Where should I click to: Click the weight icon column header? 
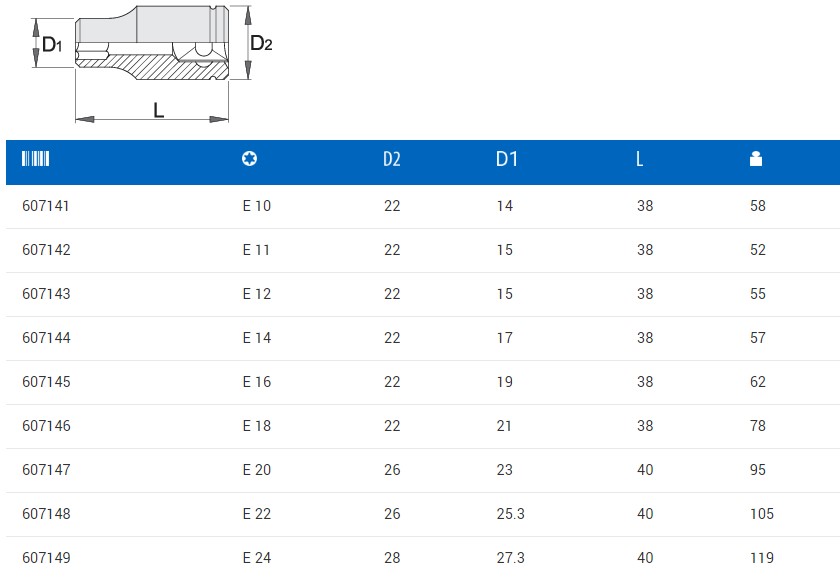(x=756, y=159)
